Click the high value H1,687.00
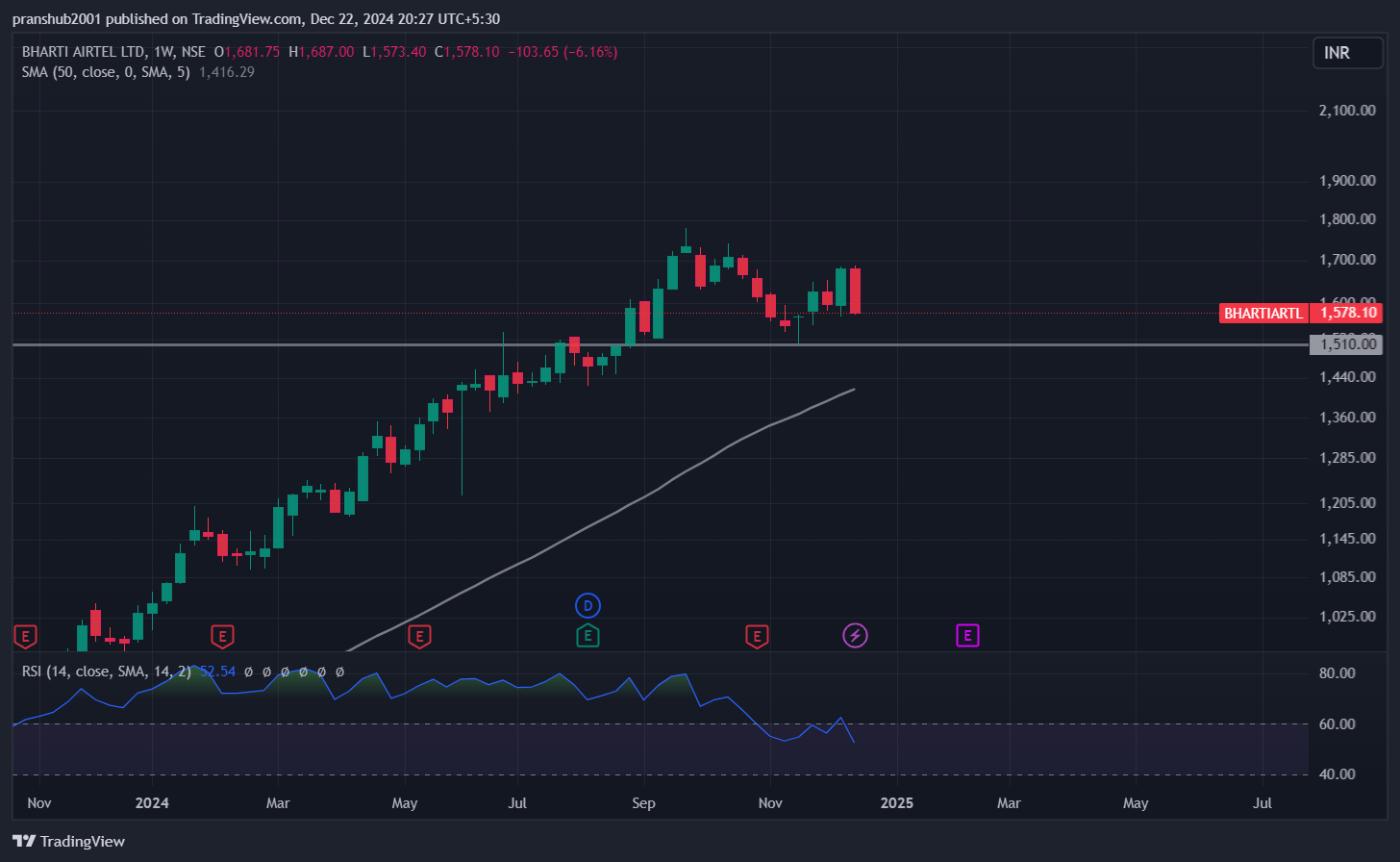This screenshot has width=1400, height=862. 321,52
